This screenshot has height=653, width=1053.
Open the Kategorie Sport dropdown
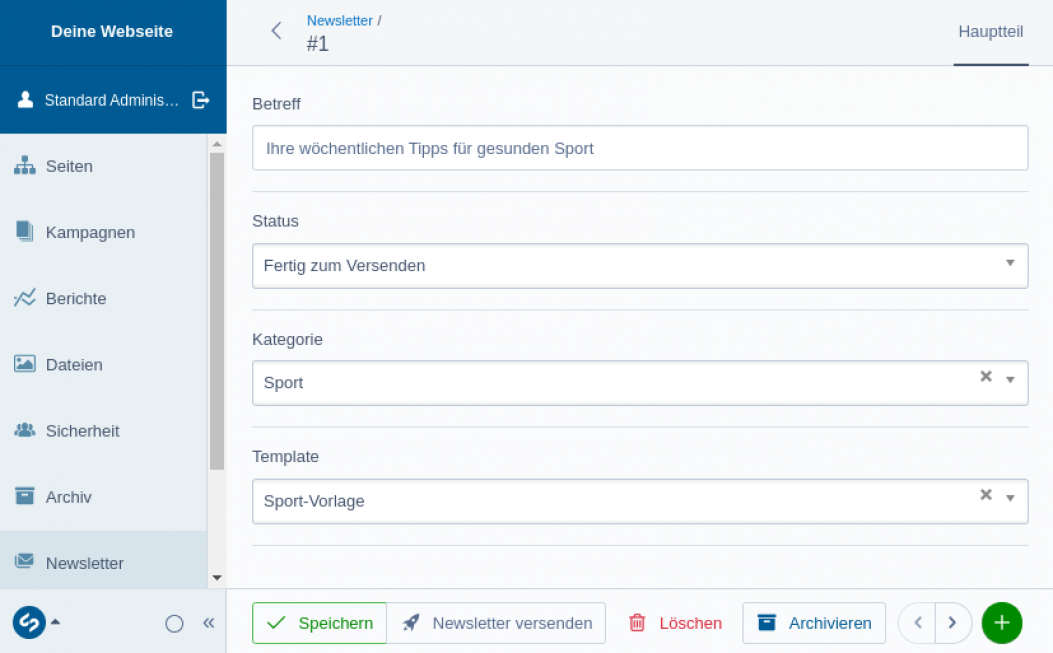[x=640, y=383]
